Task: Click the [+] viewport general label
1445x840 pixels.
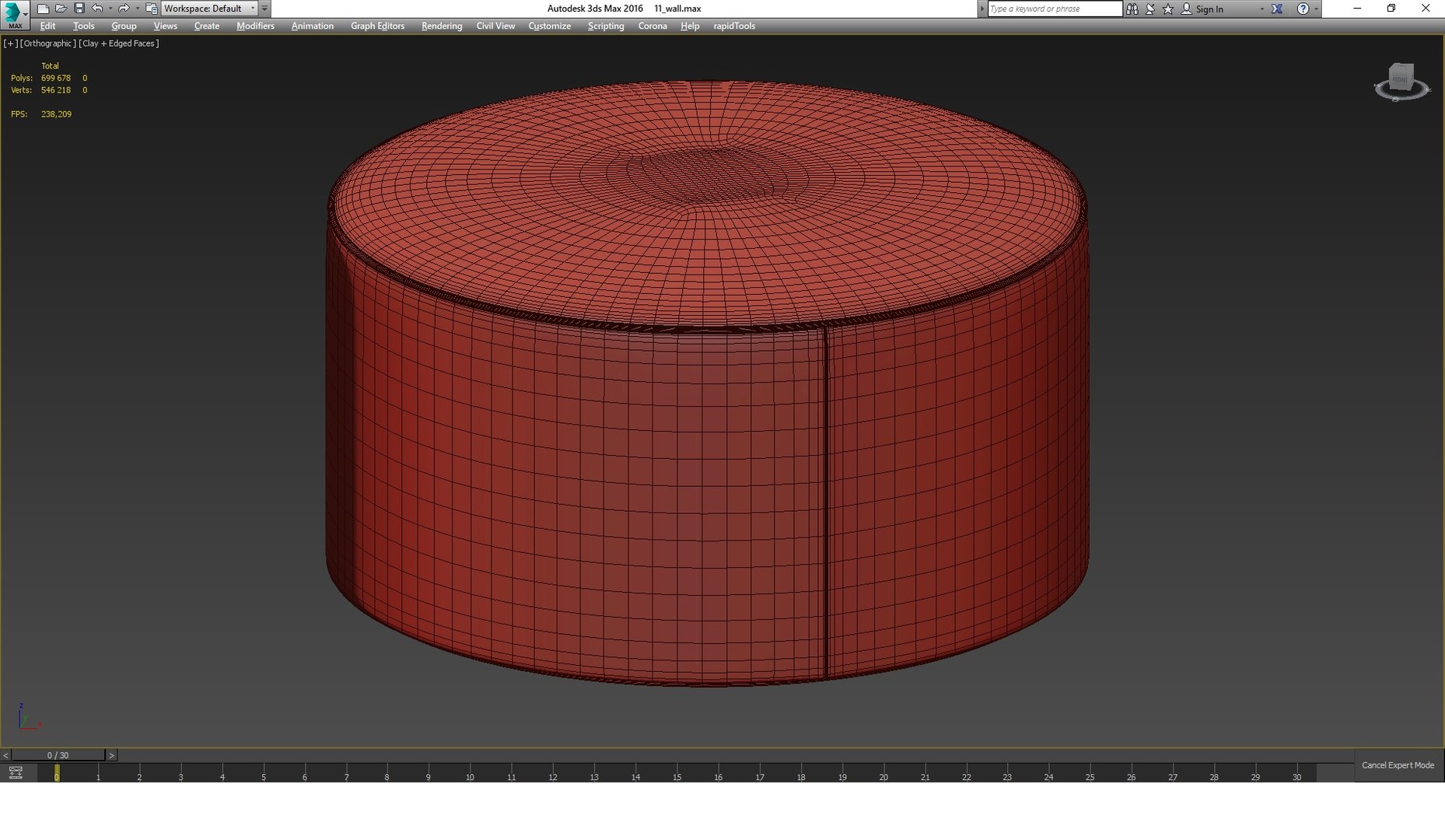Action: point(10,44)
